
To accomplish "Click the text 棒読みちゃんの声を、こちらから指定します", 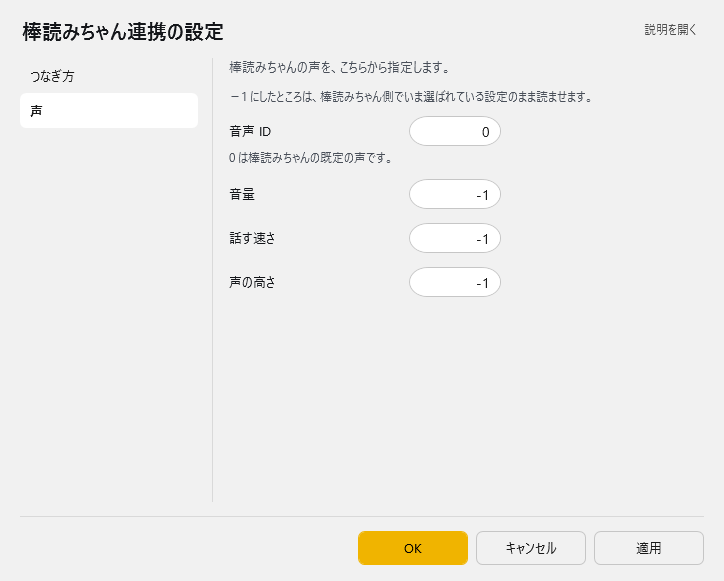I will point(339,68).
